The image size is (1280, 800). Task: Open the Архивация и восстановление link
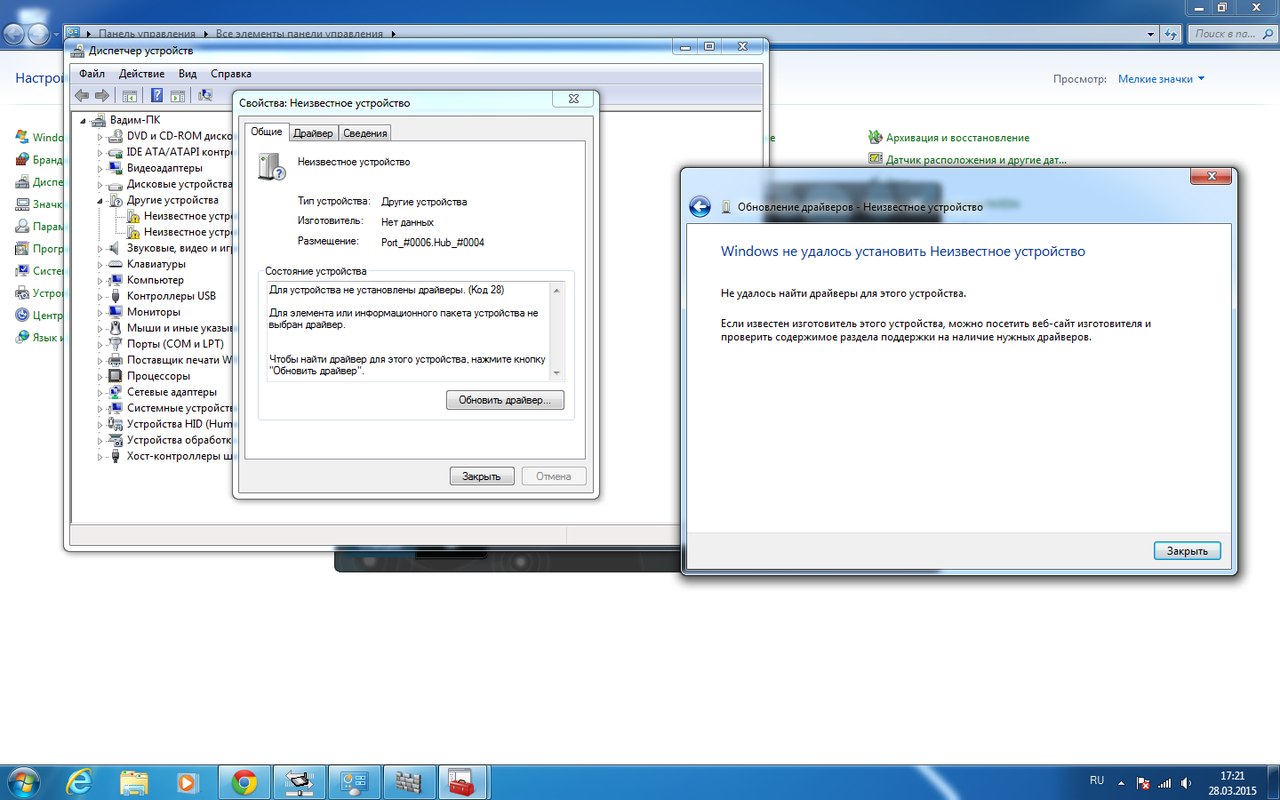click(957, 138)
